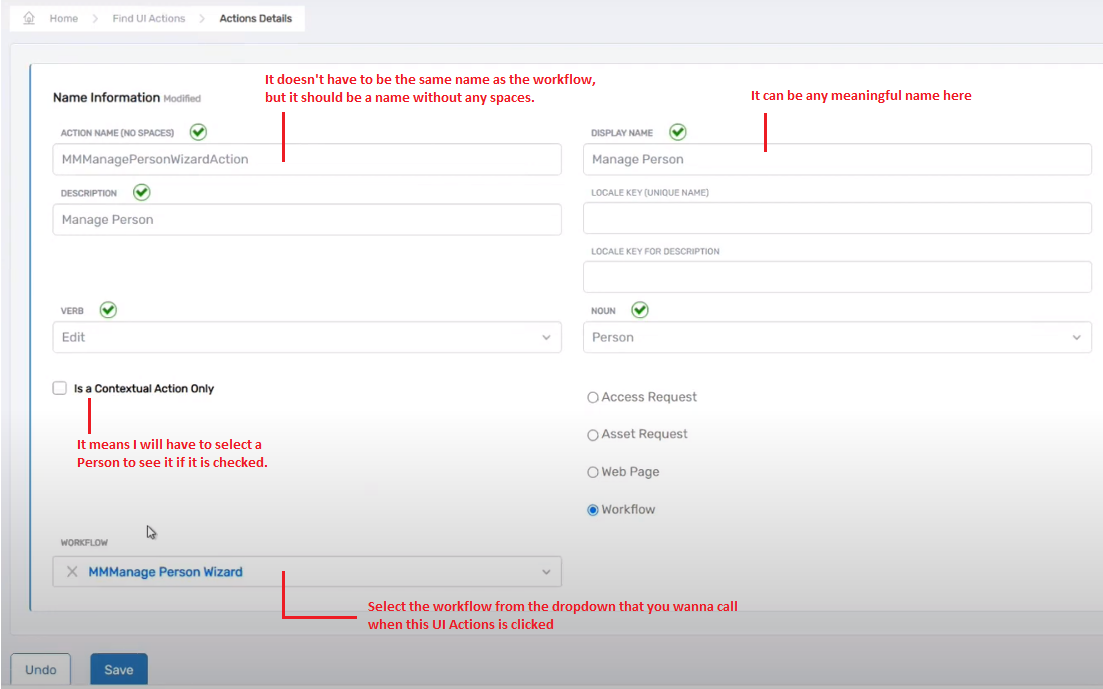The height and width of the screenshot is (689, 1103).
Task: Select Workflow radio button
Action: 593,510
